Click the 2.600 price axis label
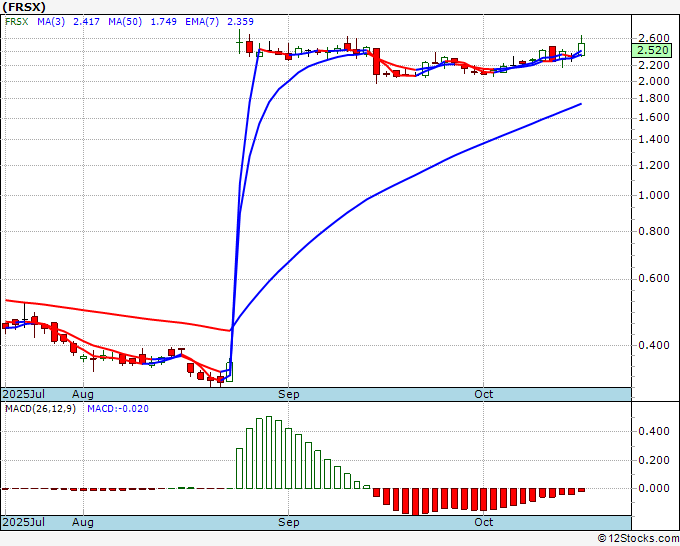Screen dimensions: 680x546 654,38
